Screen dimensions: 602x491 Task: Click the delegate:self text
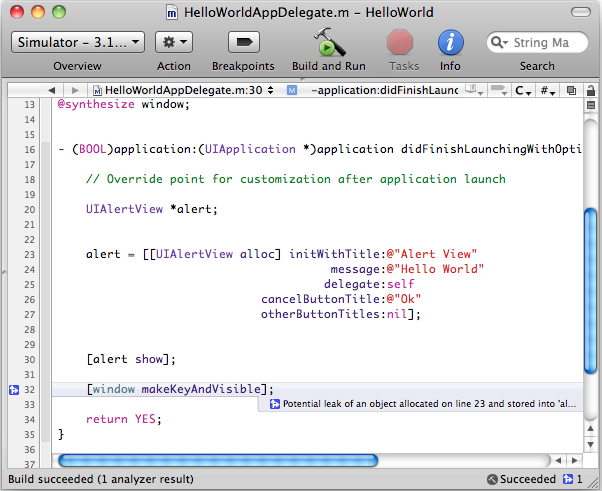point(369,284)
